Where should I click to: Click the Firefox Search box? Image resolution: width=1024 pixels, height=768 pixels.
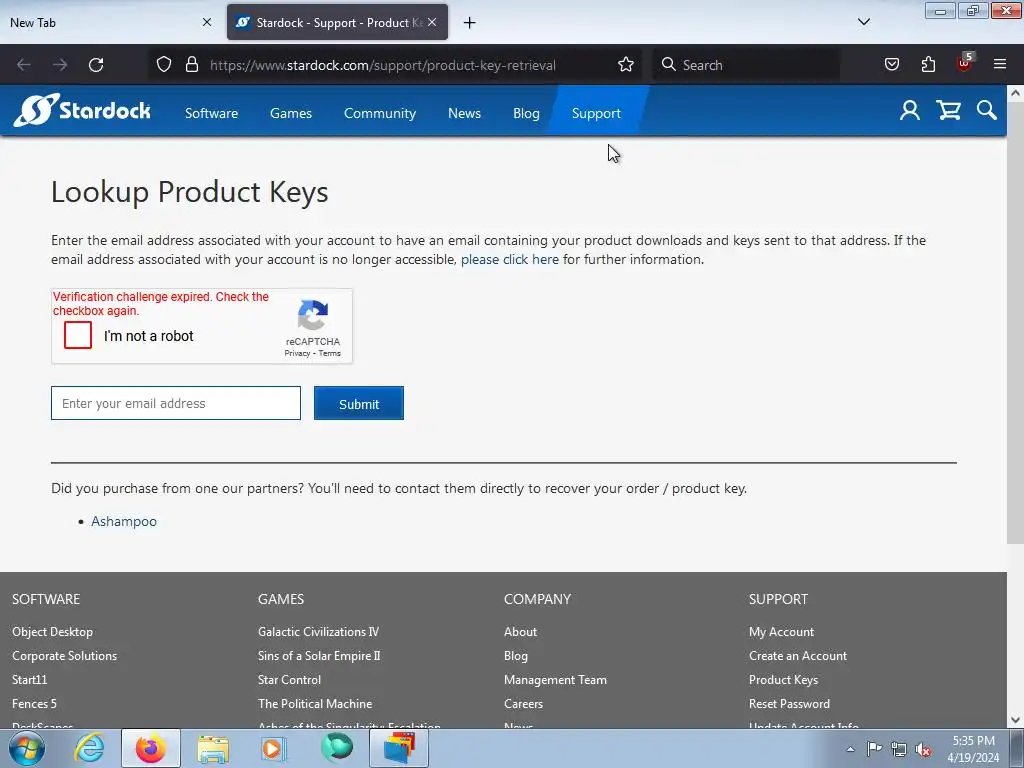coord(746,65)
